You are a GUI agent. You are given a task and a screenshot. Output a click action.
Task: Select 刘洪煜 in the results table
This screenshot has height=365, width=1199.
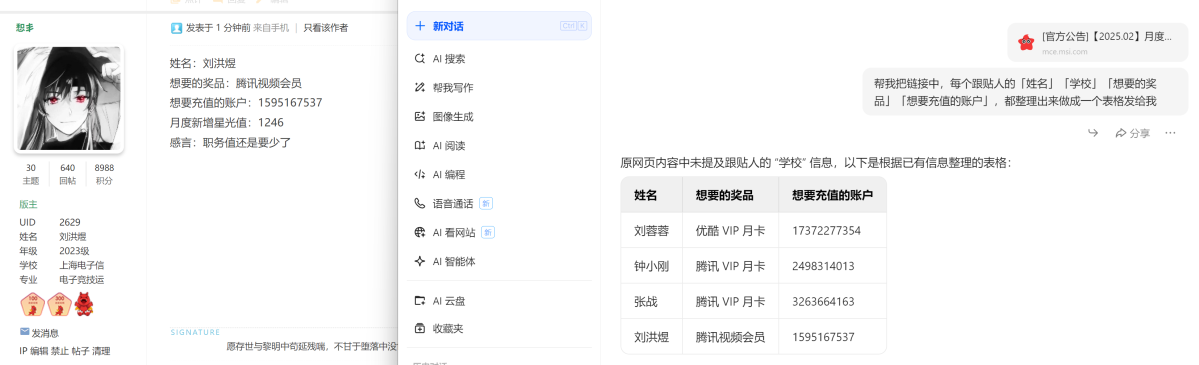(x=651, y=337)
